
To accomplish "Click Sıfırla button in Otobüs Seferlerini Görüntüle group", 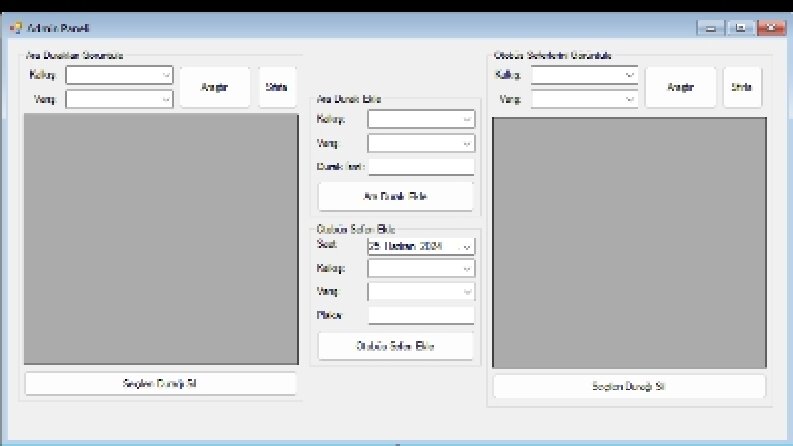I will pos(742,87).
